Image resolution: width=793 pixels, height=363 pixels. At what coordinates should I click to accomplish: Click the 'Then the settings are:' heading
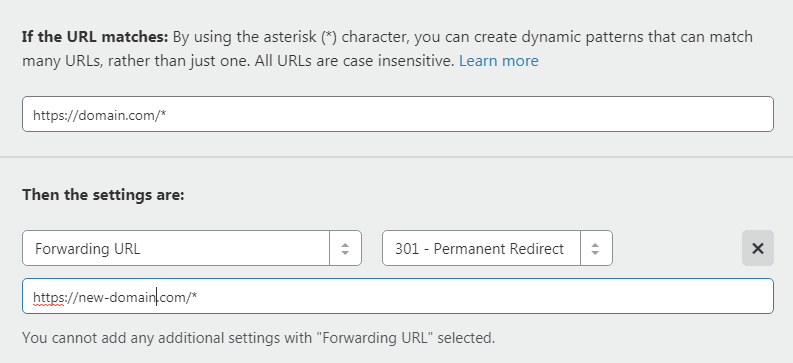(x=103, y=195)
